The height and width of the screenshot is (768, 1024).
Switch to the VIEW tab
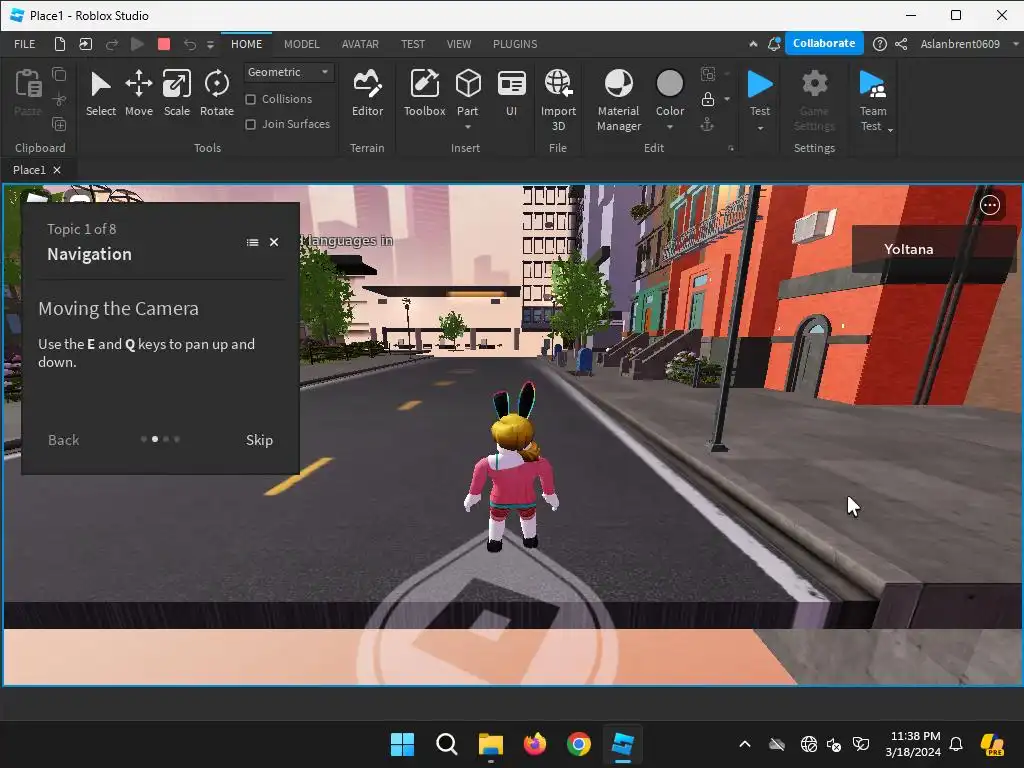point(458,44)
